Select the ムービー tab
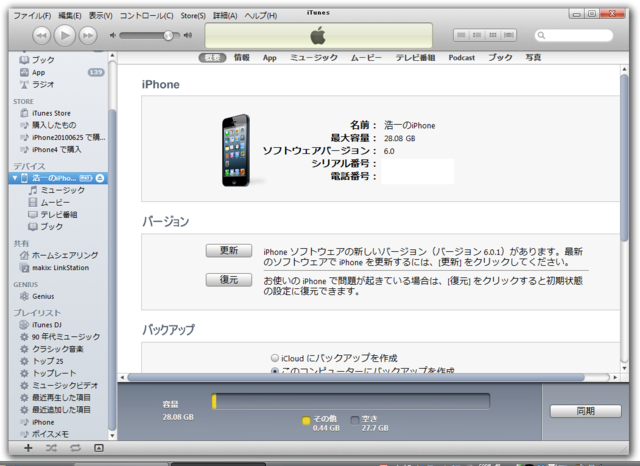 (x=366, y=58)
